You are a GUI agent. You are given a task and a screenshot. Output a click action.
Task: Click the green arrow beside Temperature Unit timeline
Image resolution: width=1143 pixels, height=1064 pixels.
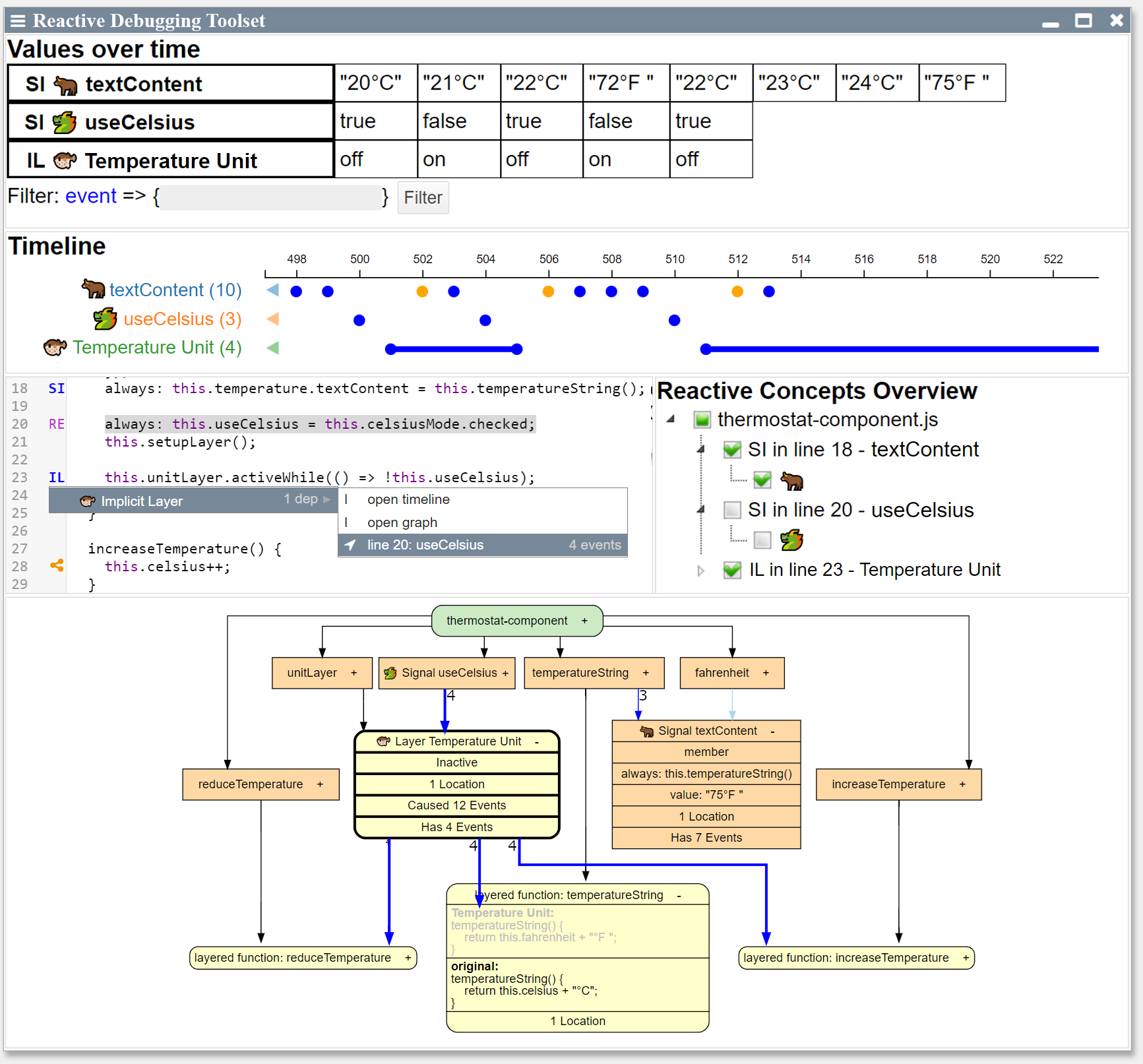point(272,348)
